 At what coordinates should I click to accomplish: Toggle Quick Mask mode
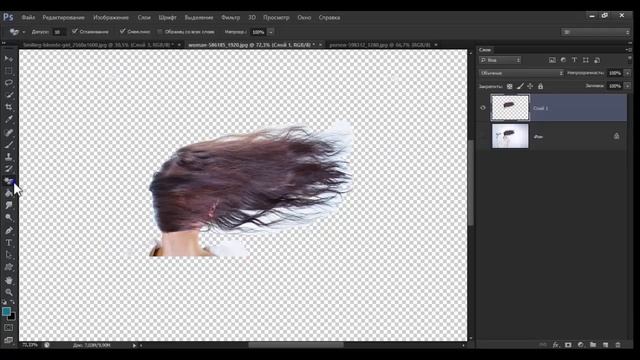point(8,328)
